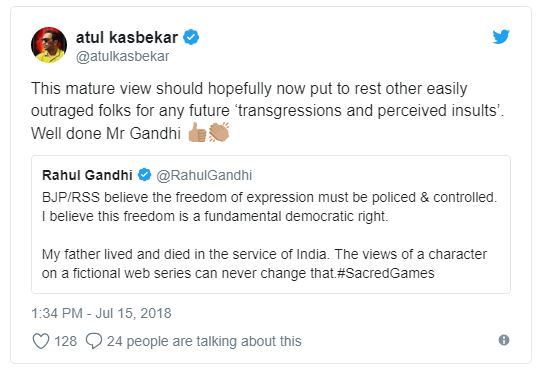The height and width of the screenshot is (374, 541).
Task: Open the atul kasbekar display name
Action: click(x=127, y=37)
